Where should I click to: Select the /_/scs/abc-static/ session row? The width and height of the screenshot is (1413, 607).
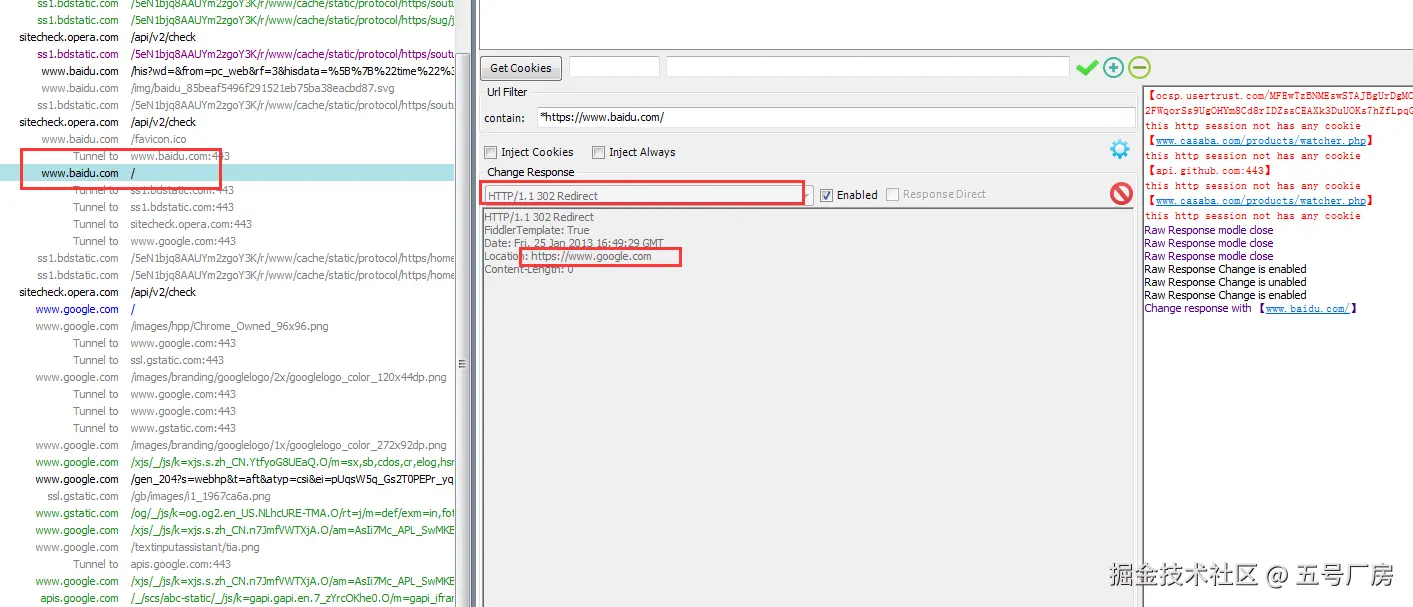click(x=227, y=598)
